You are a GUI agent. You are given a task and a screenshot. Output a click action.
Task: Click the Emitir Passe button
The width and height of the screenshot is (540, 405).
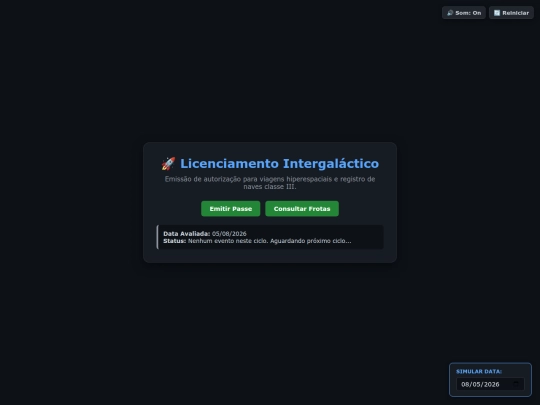pyautogui.click(x=230, y=209)
